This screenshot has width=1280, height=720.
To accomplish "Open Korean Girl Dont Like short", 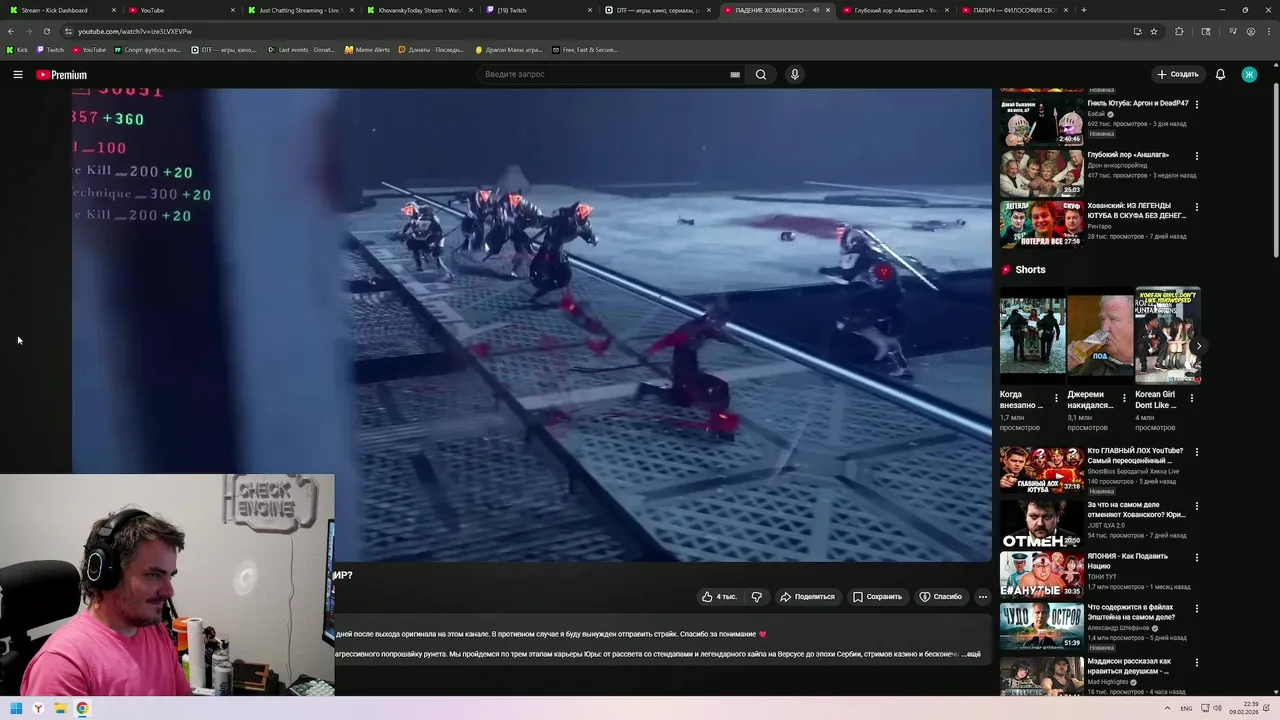I will (x=1167, y=336).
